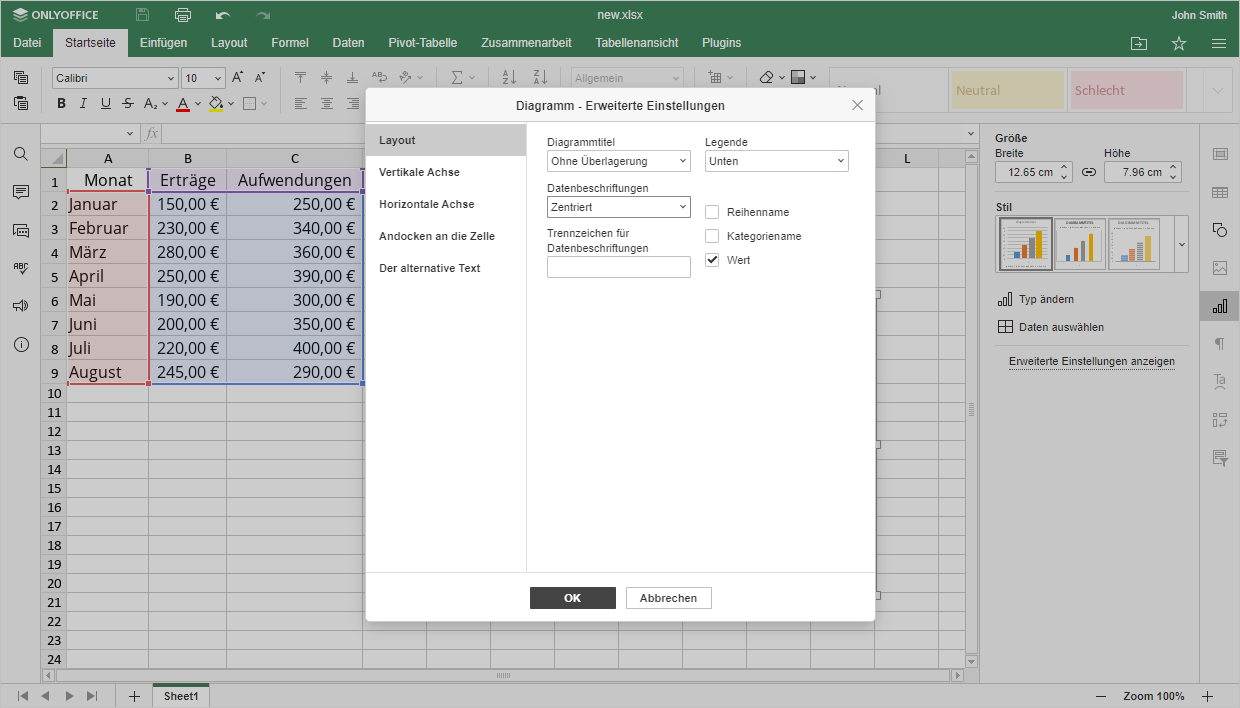Increase font size
Screen dimensions: 1240x708
point(237,77)
